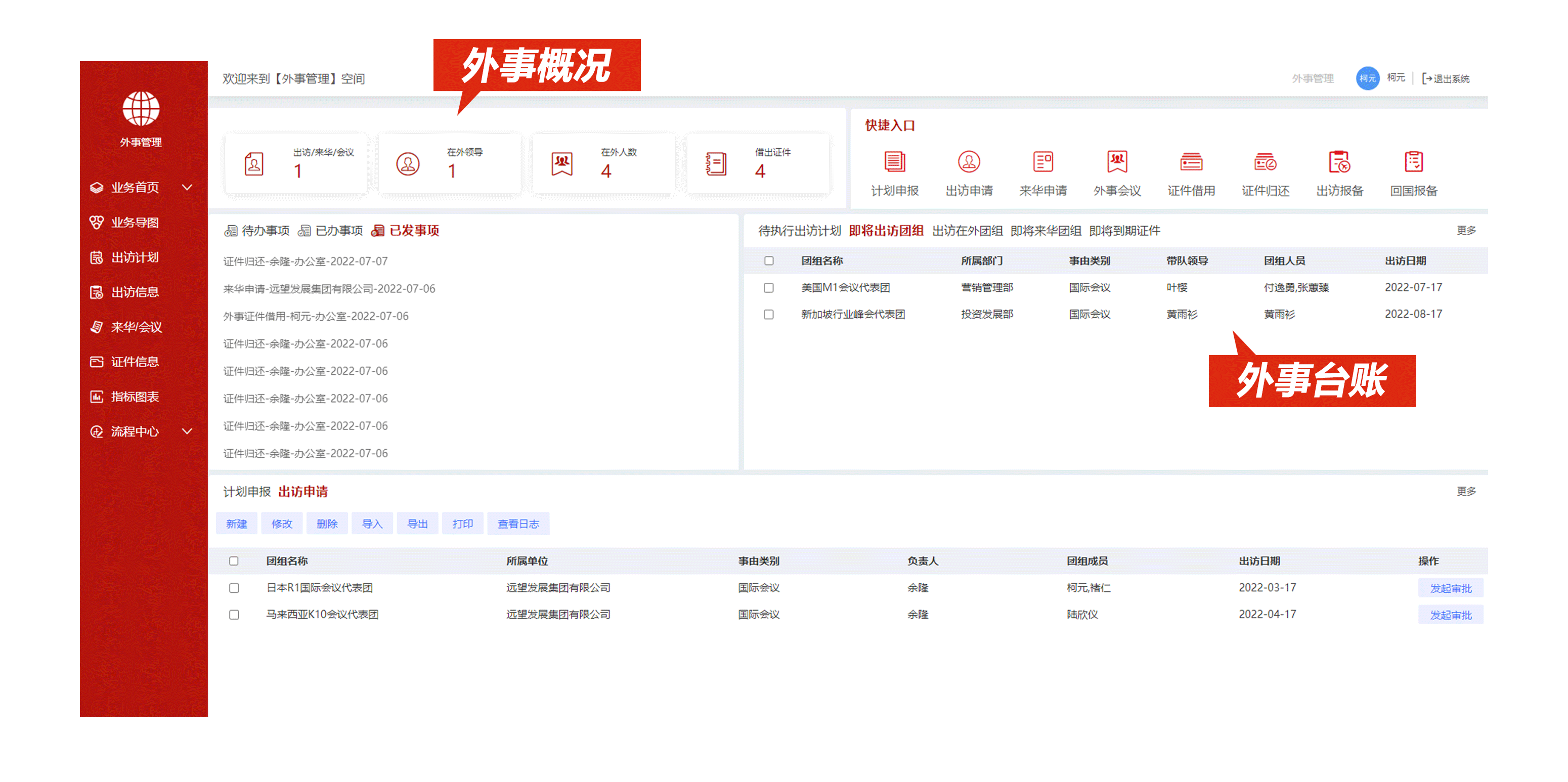The width and height of the screenshot is (1568, 782).
Task: 点击快捷入口的出访申请图标
Action: pos(969,163)
